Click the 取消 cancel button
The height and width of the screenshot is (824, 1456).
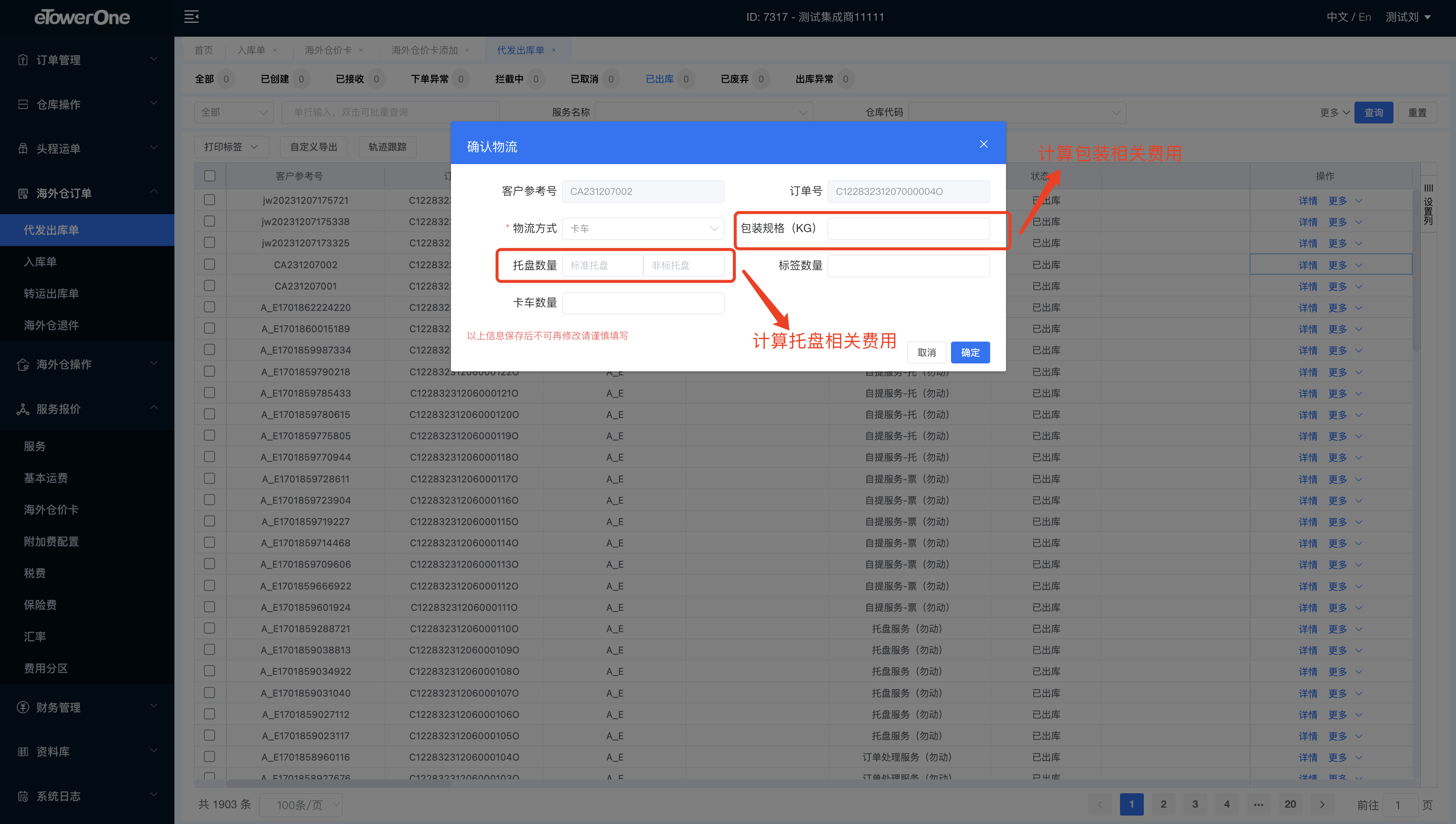click(927, 353)
